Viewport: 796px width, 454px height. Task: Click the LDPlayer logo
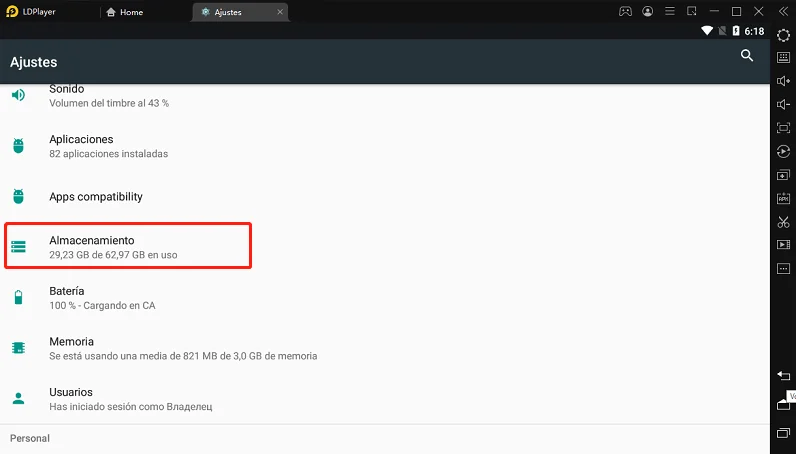tap(12, 12)
